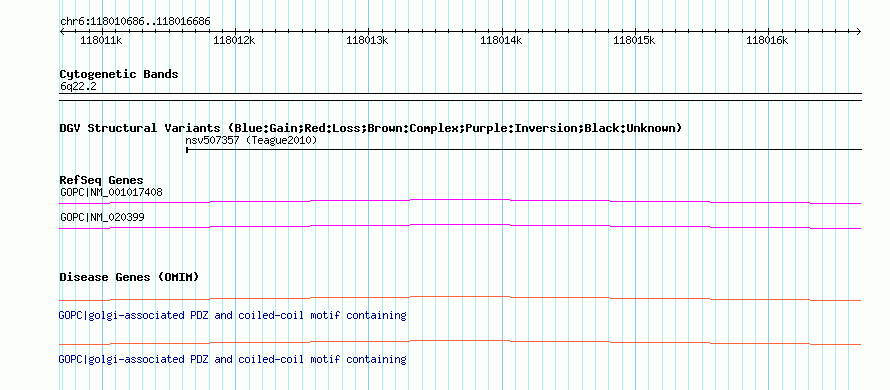Click the 6q22.2 cytogenetic band bar
The image size is (890, 390).
(x=460, y=97)
